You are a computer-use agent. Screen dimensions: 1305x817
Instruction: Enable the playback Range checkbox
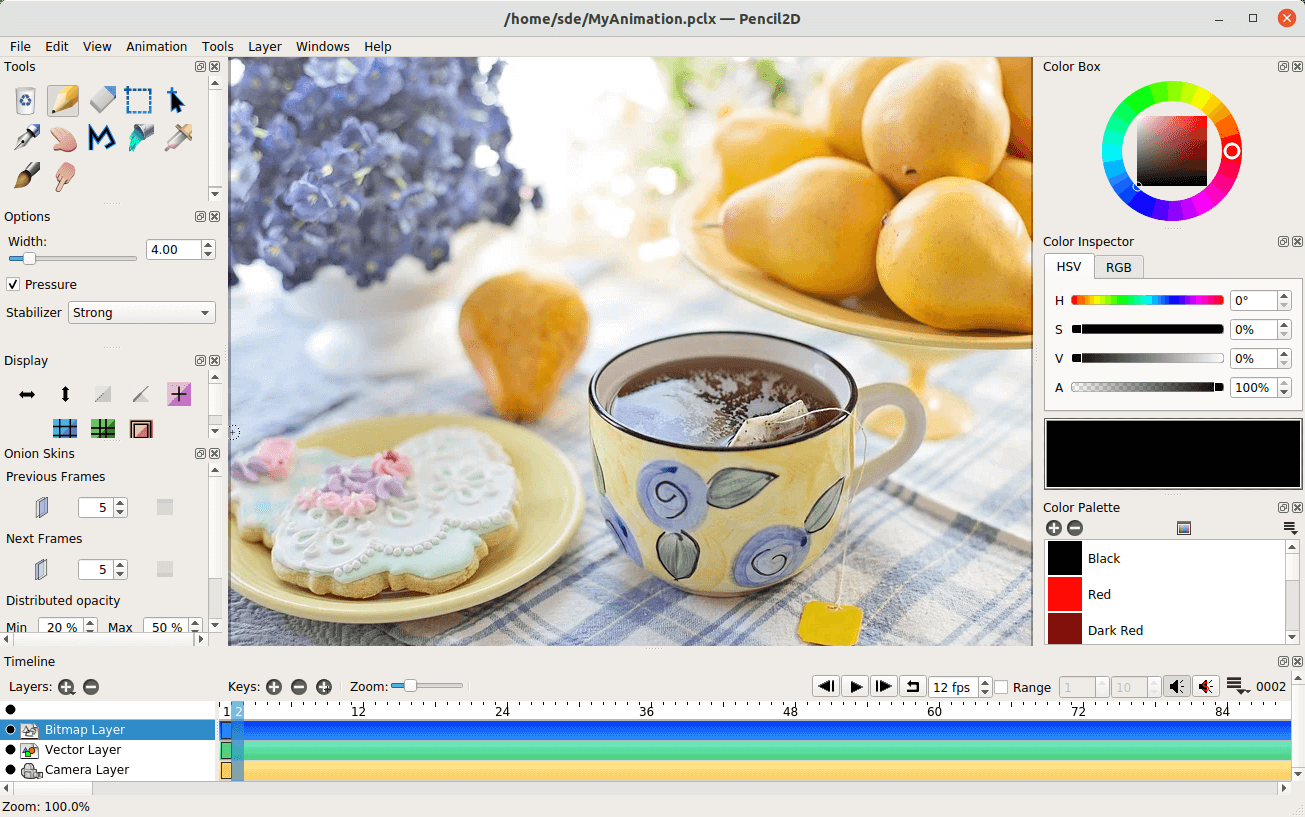1001,687
